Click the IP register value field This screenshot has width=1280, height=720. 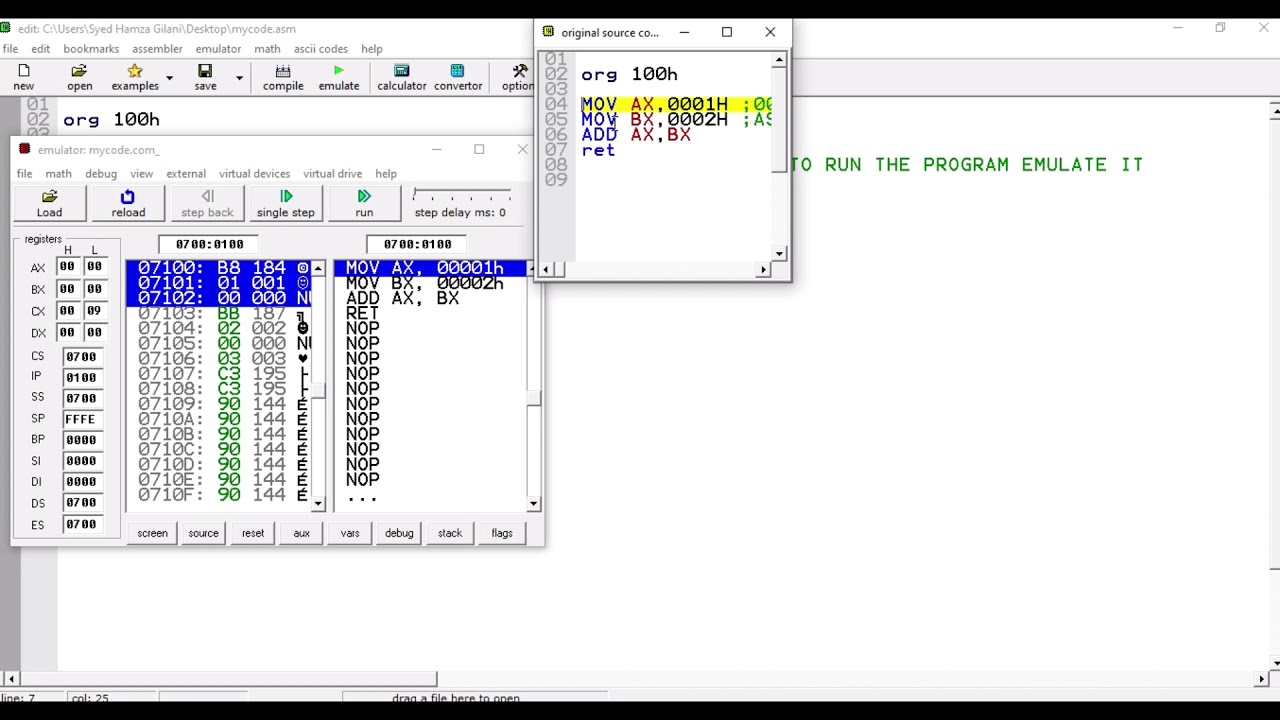(x=81, y=378)
